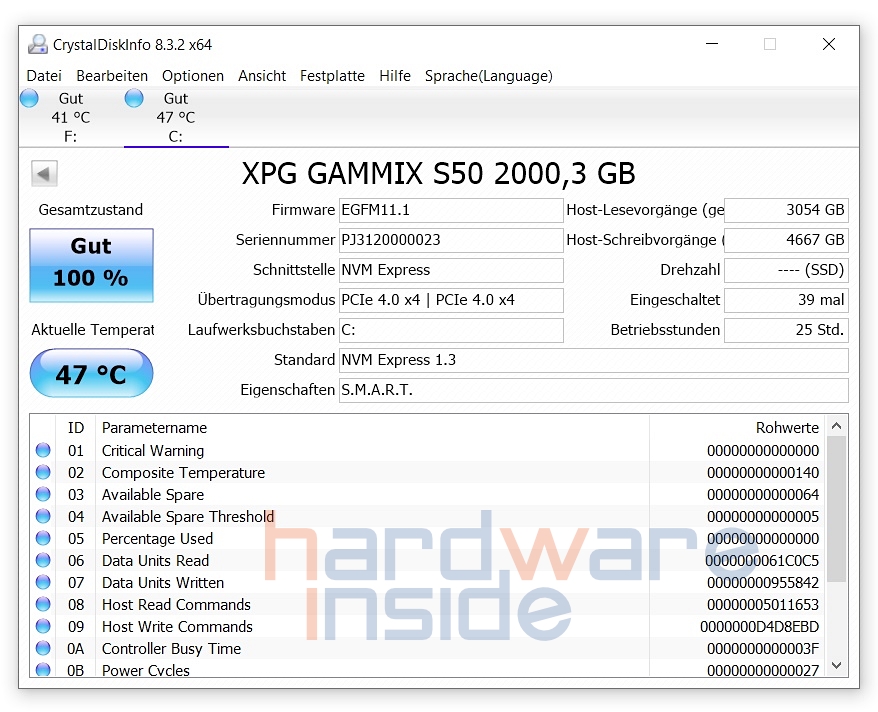The image size is (878, 712).
Task: Click the status icon beside Host Write Commands
Action: (43, 627)
